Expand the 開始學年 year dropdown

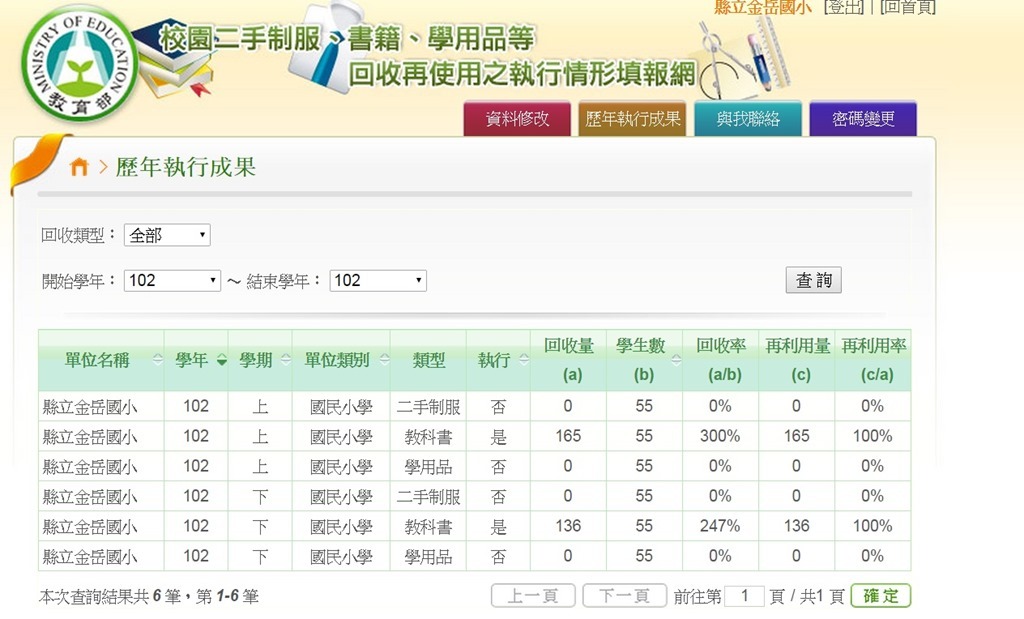(x=172, y=281)
